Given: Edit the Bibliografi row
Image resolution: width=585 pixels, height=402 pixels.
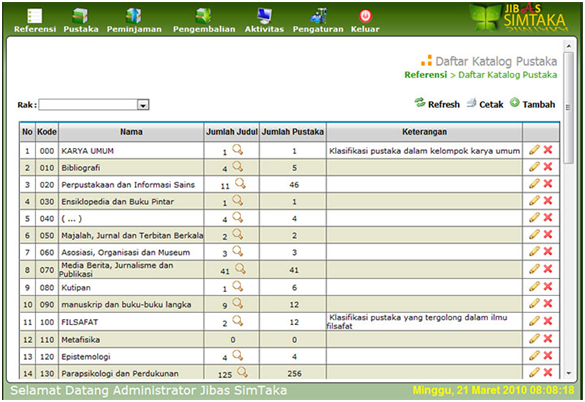Looking at the screenshot, I should [534, 167].
